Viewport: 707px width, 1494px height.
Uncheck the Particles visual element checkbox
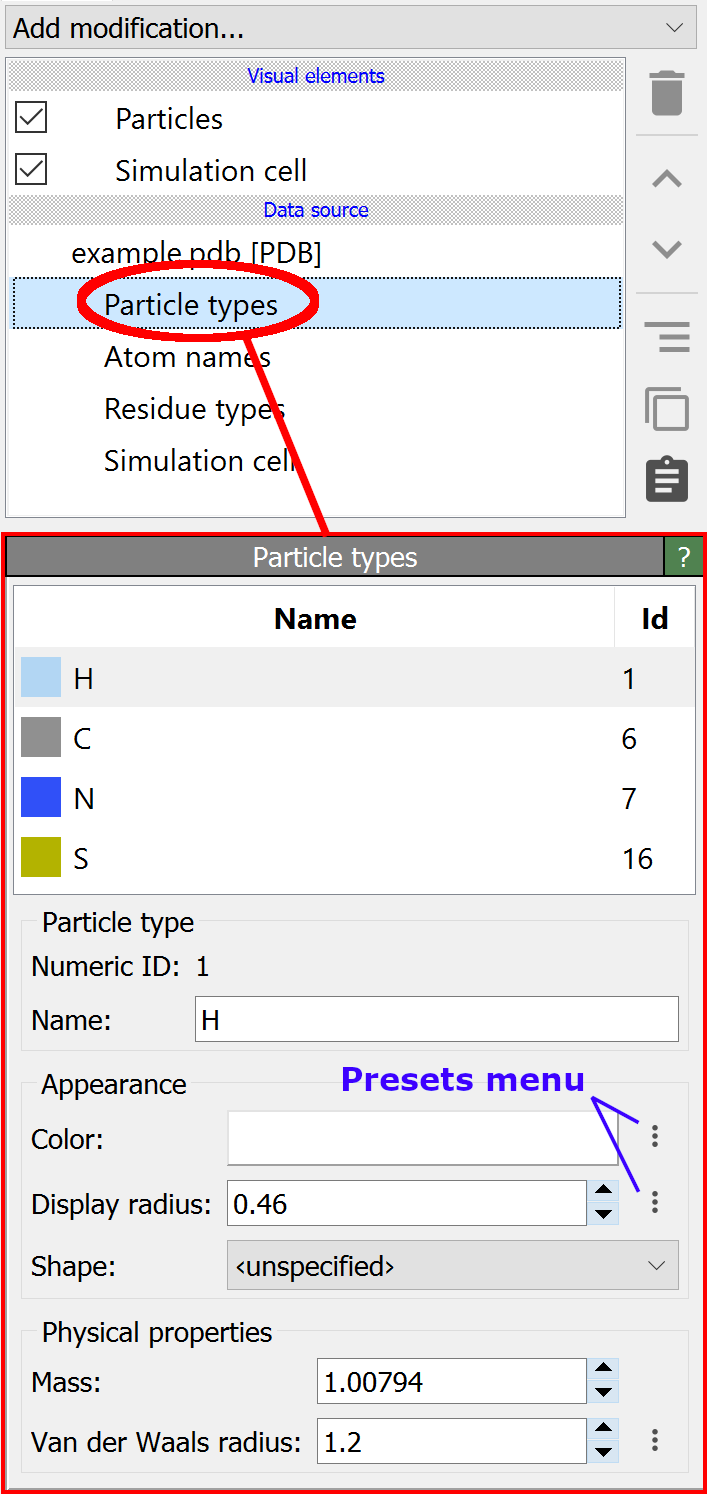(31, 118)
